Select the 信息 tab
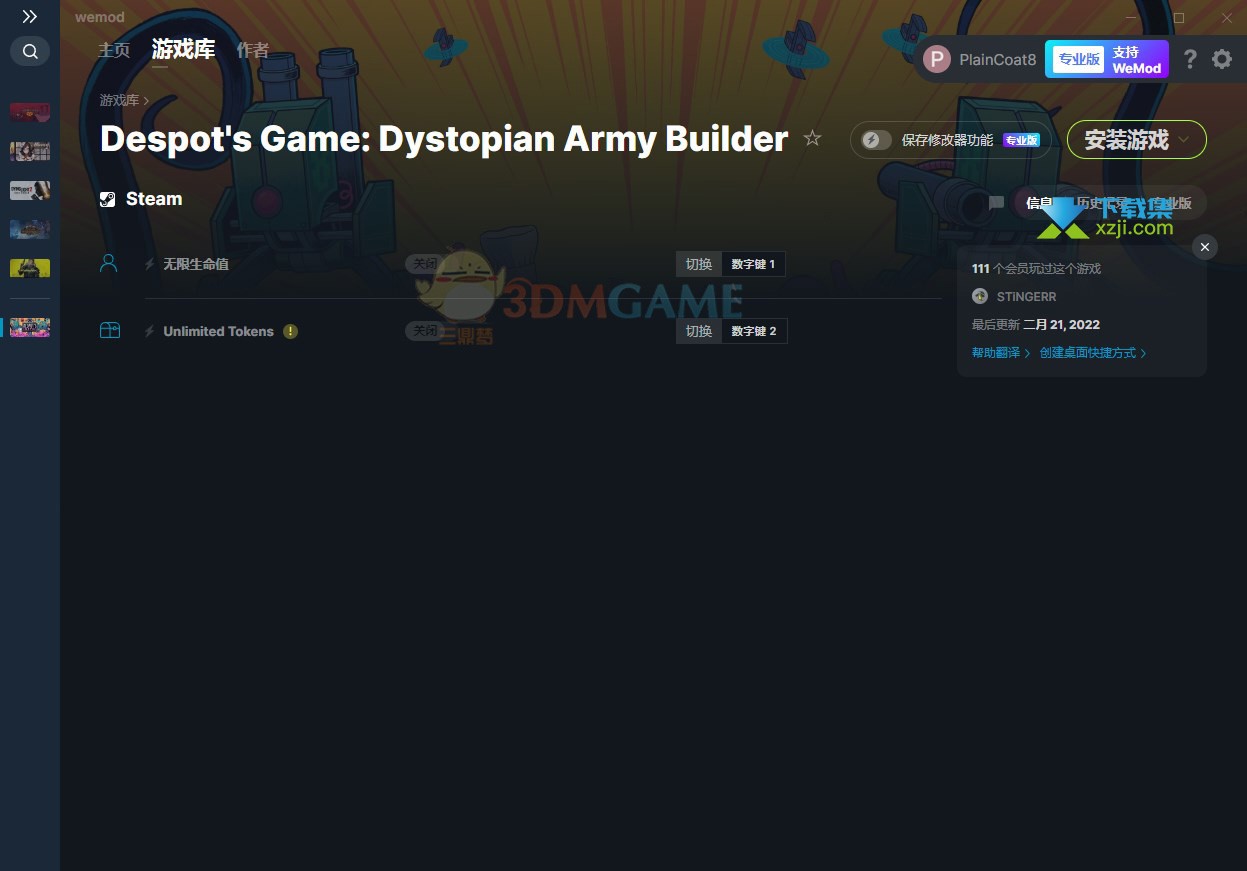The height and width of the screenshot is (871, 1247). (1040, 203)
